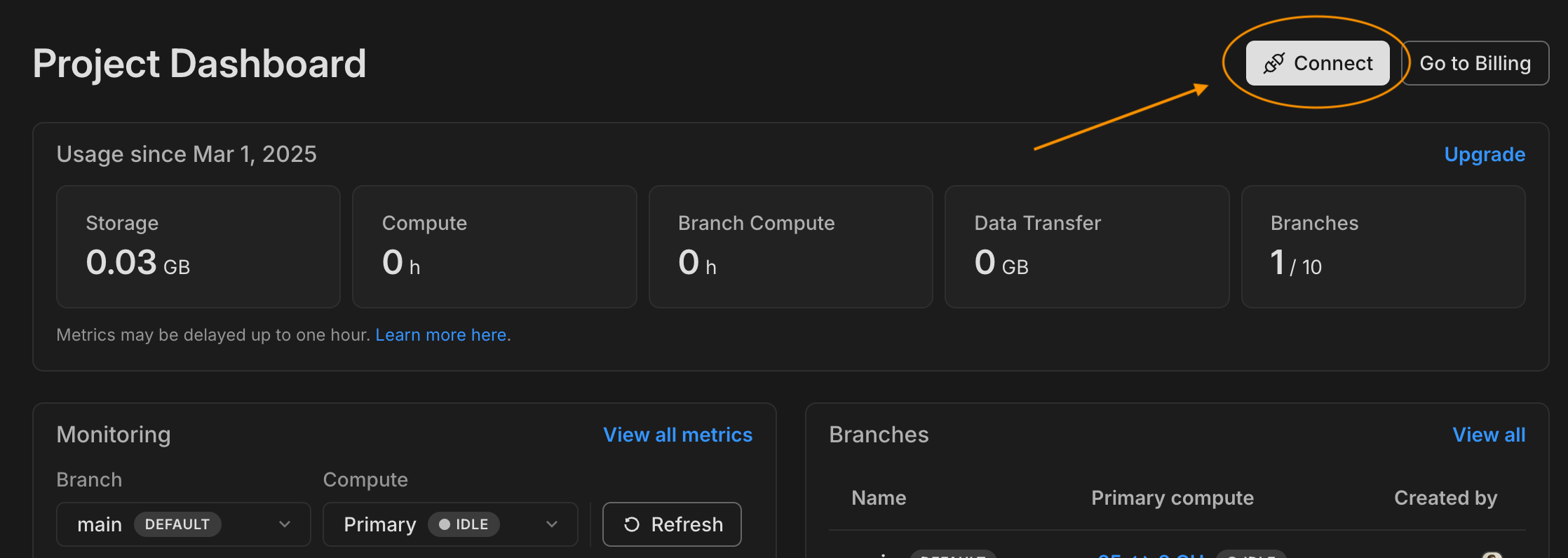Expand the Compute dropdown chevron beside Primary IDLE
This screenshot has height=558, width=1568.
[552, 524]
